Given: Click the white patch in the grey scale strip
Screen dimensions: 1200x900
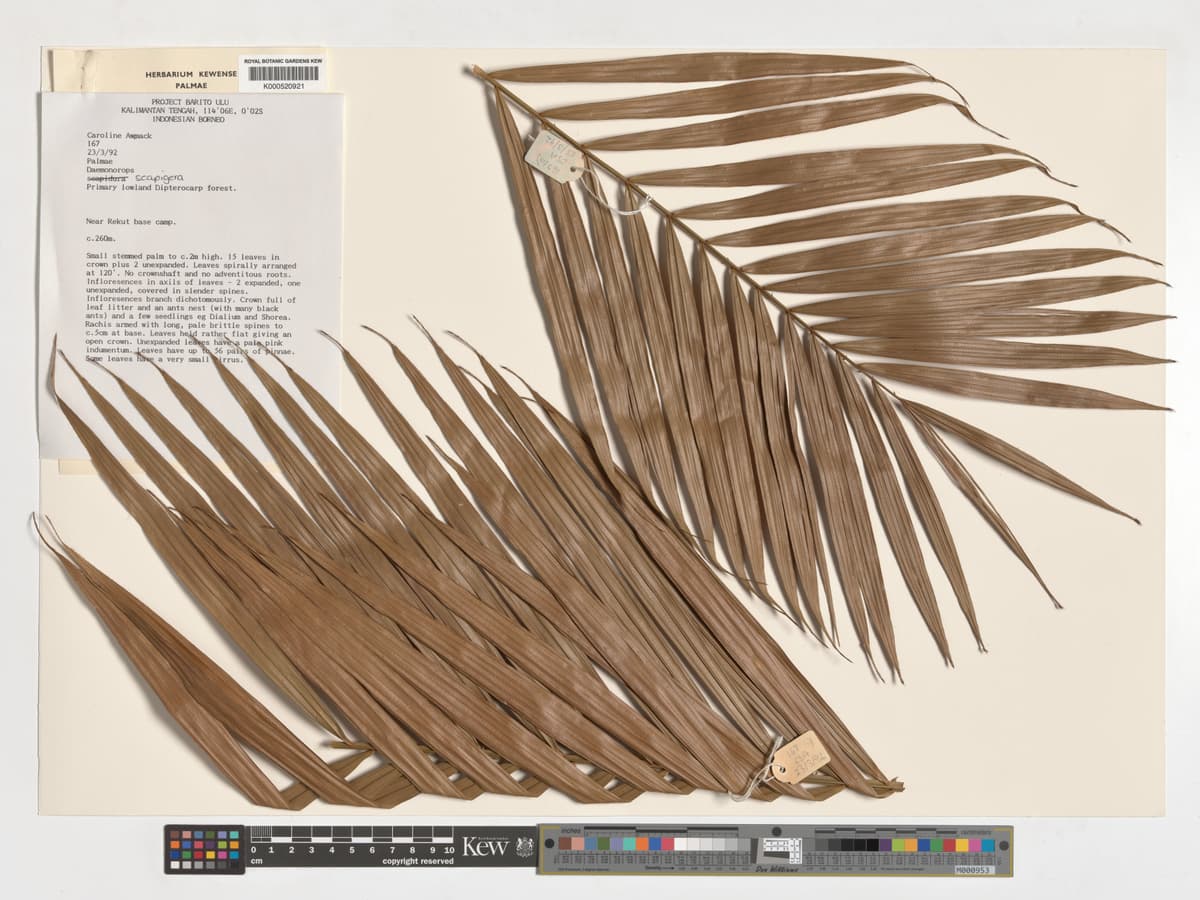Looking at the screenshot, I should click(682, 844).
